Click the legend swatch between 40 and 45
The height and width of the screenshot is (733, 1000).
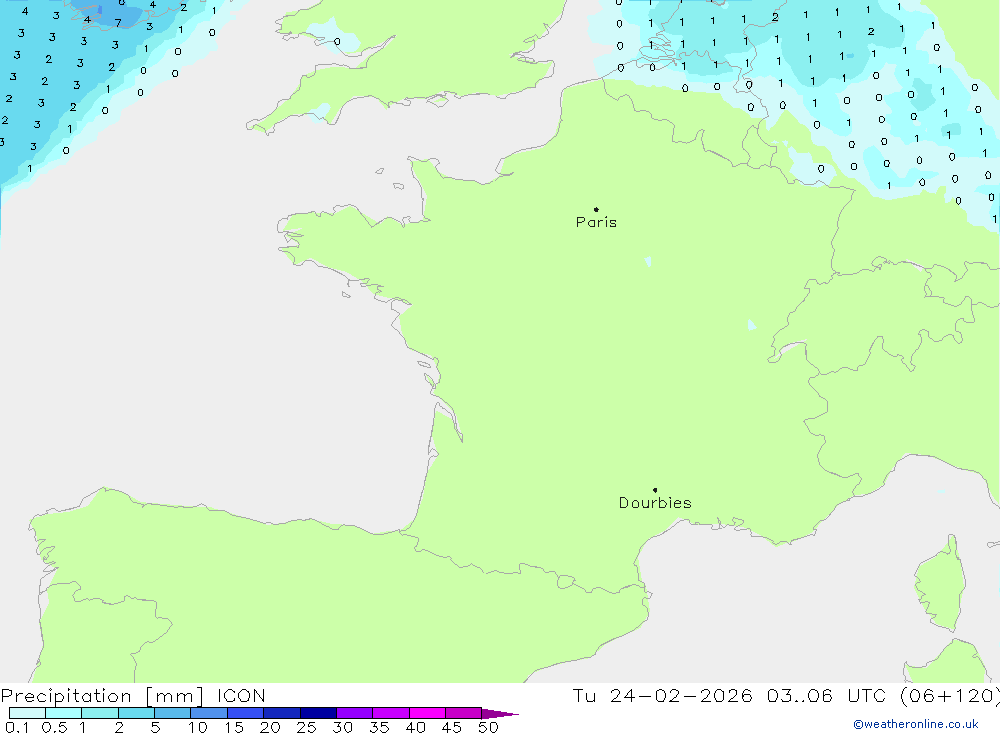pos(427,713)
